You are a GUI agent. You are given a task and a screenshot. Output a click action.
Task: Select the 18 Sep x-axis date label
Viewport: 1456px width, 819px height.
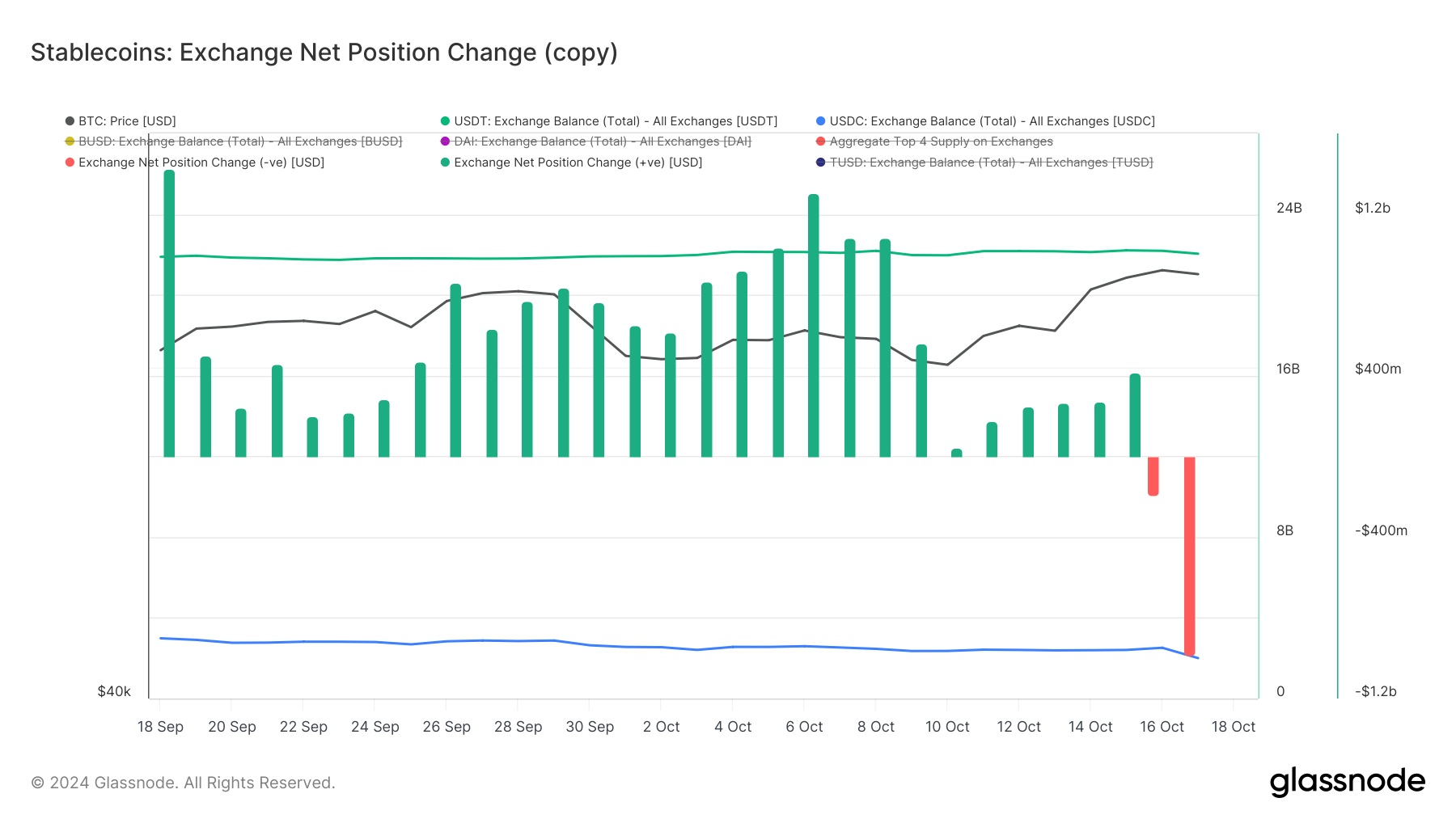coord(160,727)
